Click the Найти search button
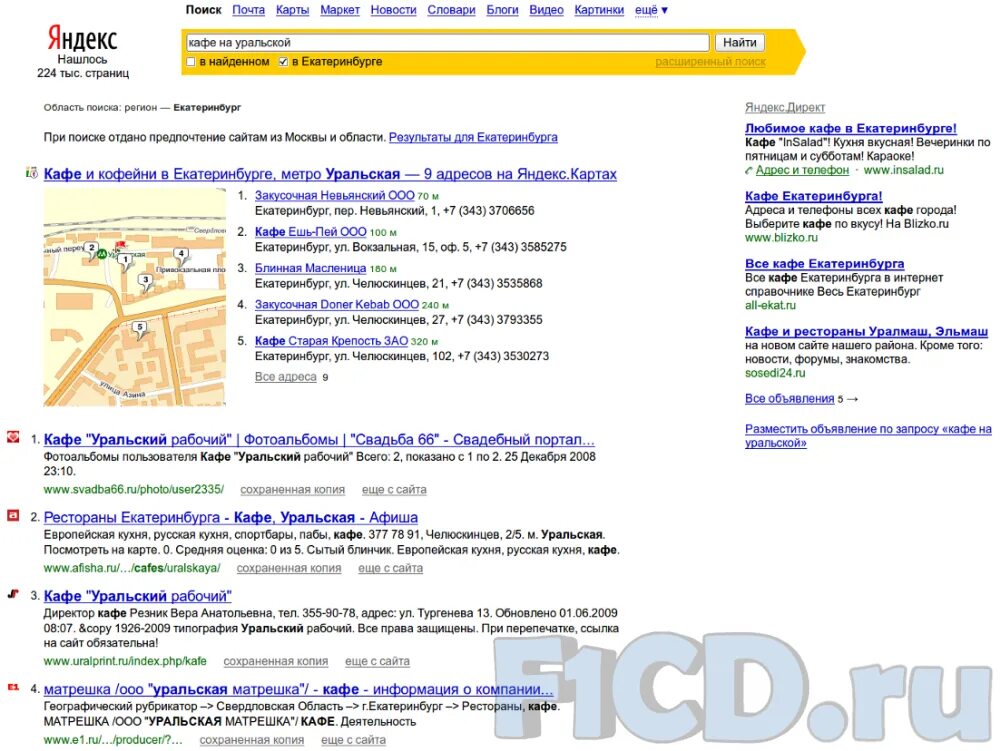The height and width of the screenshot is (751, 1000). click(739, 43)
